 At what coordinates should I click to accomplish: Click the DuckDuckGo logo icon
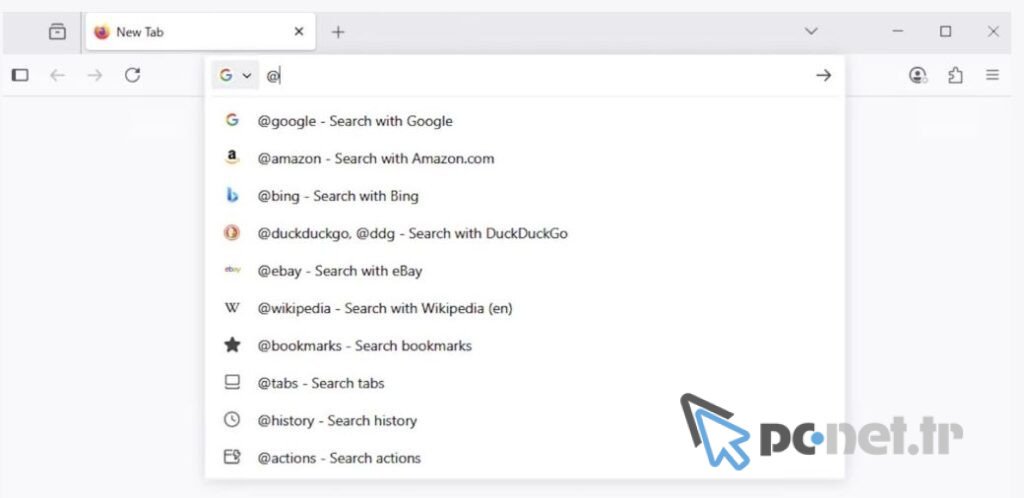point(232,232)
